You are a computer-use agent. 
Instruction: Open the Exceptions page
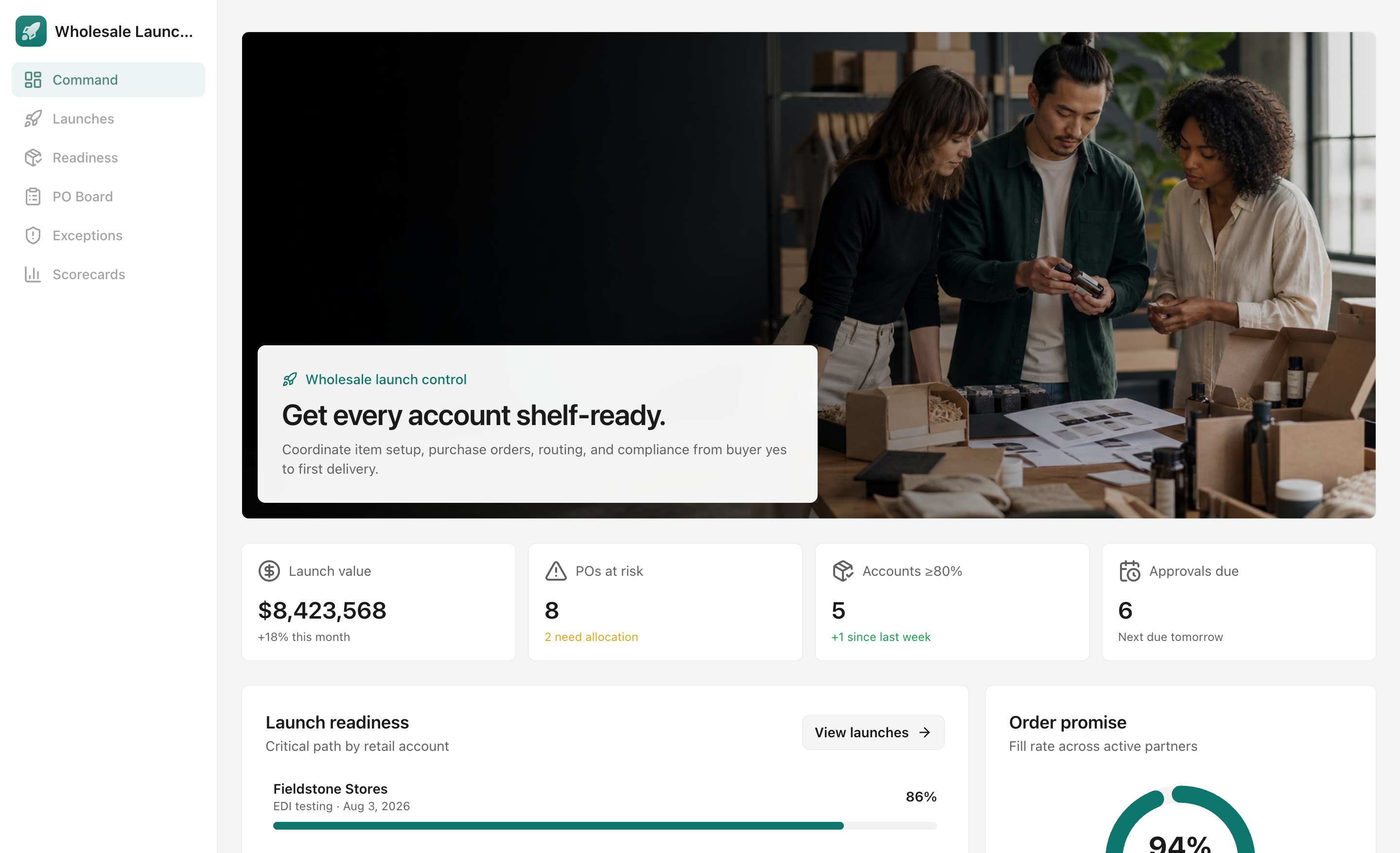click(x=108, y=235)
